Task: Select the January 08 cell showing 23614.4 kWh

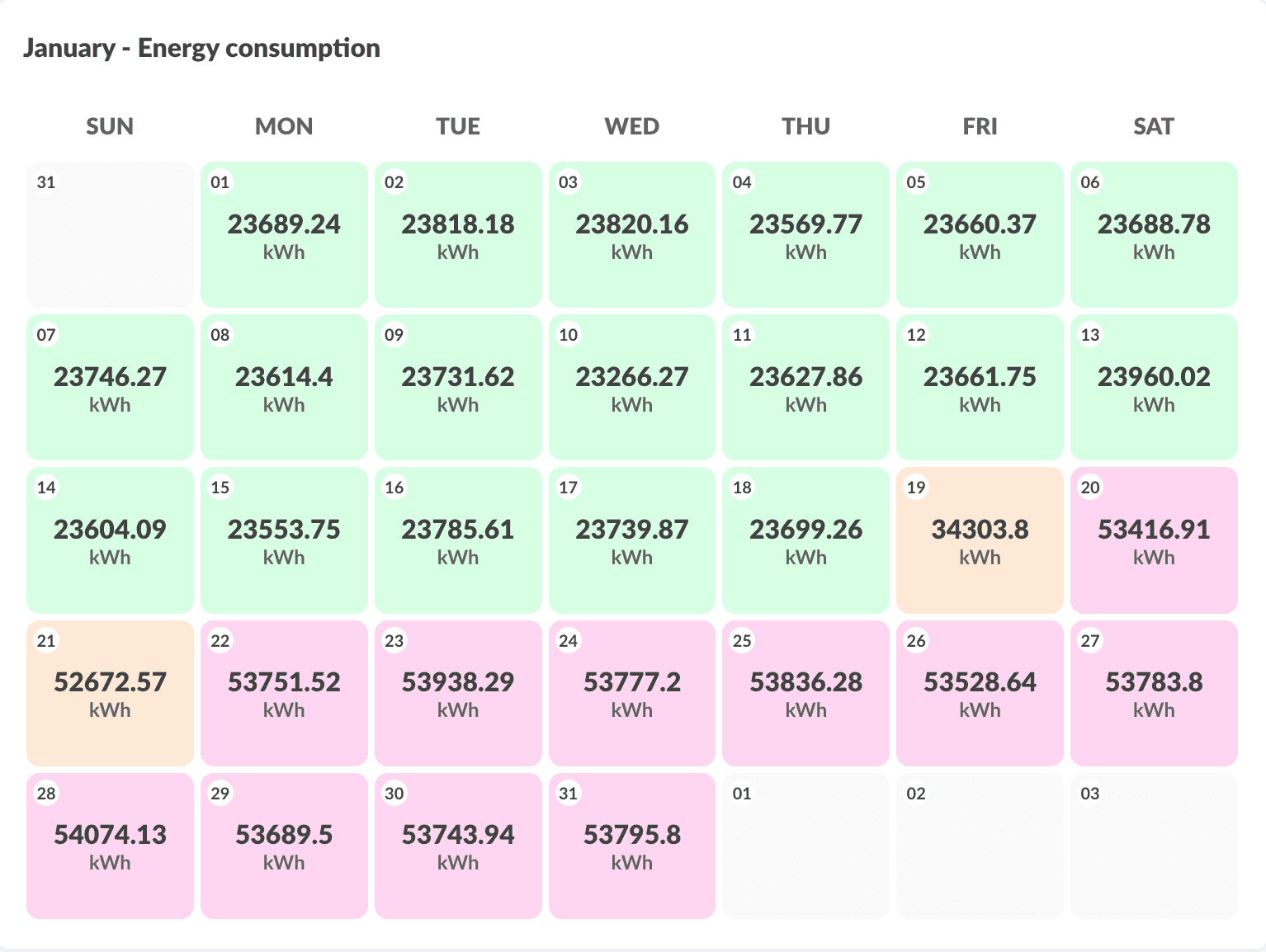Action: tap(284, 388)
